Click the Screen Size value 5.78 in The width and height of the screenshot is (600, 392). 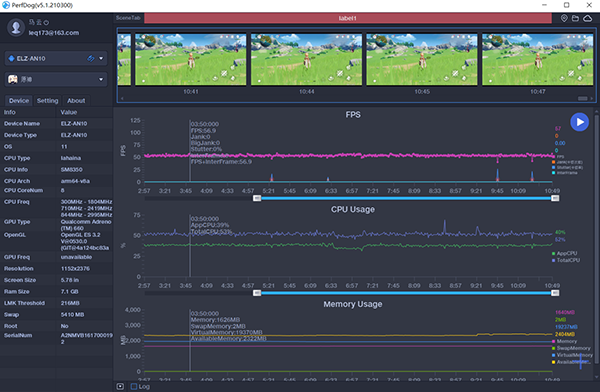point(70,280)
